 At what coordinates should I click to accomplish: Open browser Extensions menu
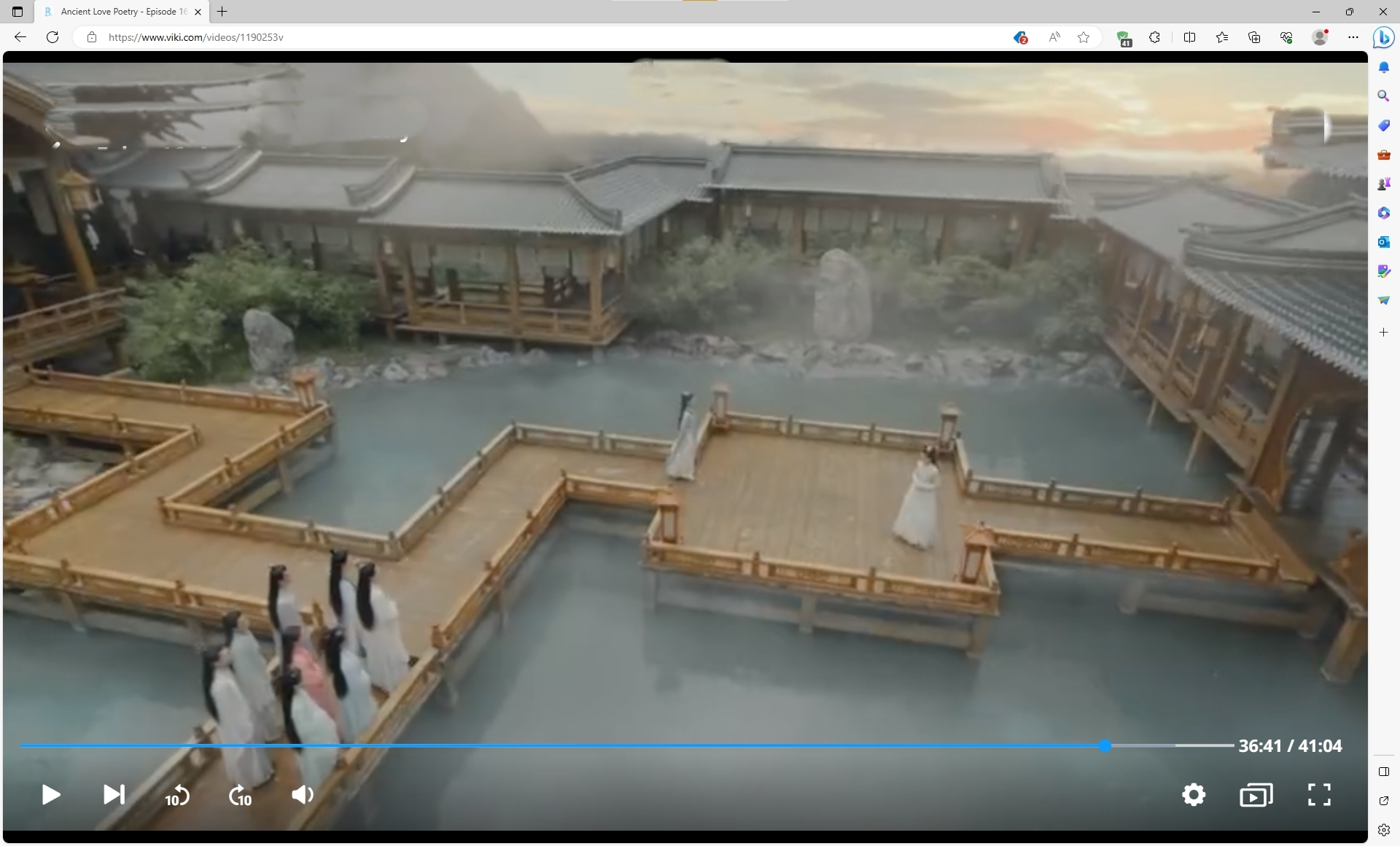pos(1154,37)
